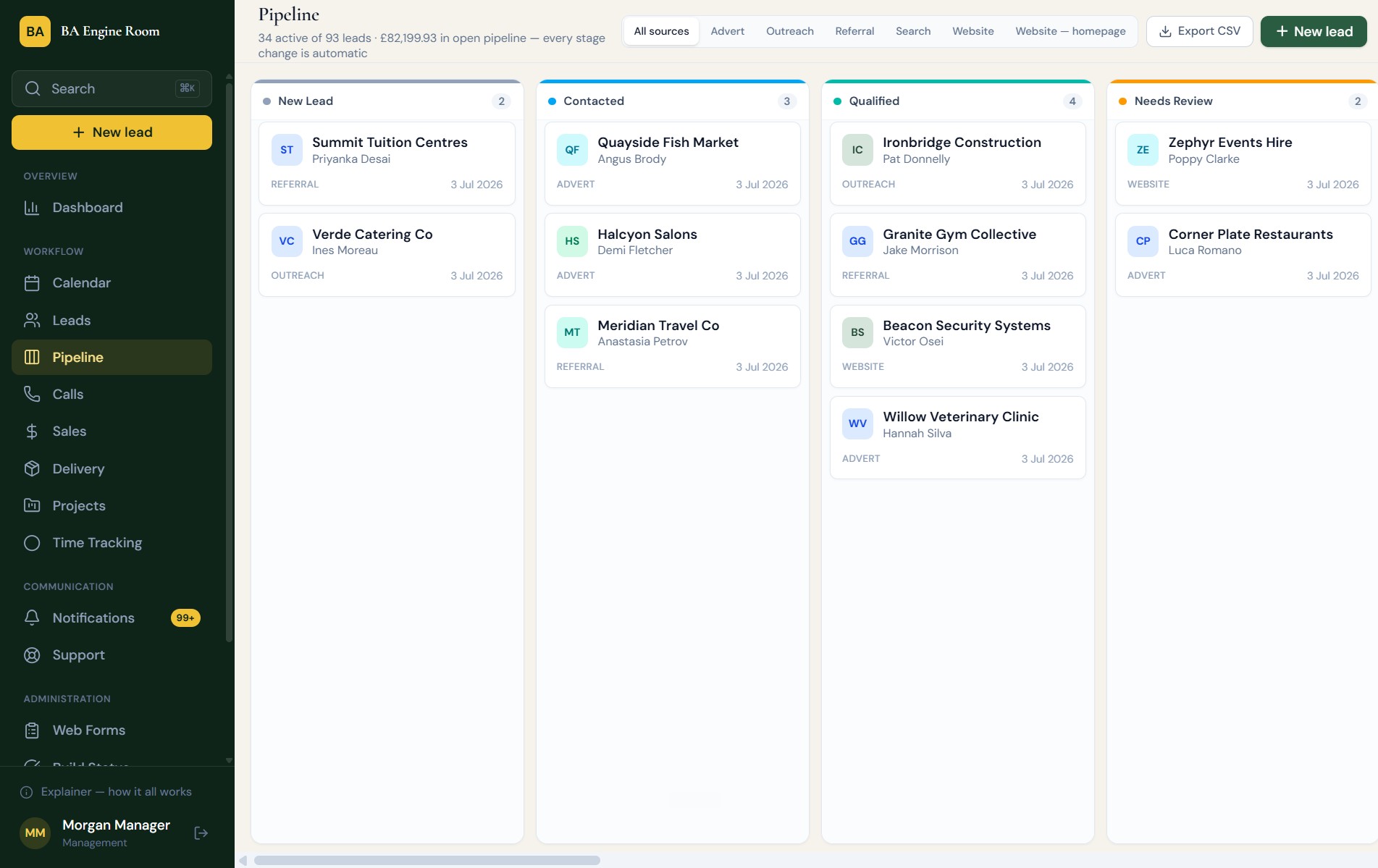The width and height of the screenshot is (1378, 868).
Task: Go to the Leads page
Action: [112, 320]
